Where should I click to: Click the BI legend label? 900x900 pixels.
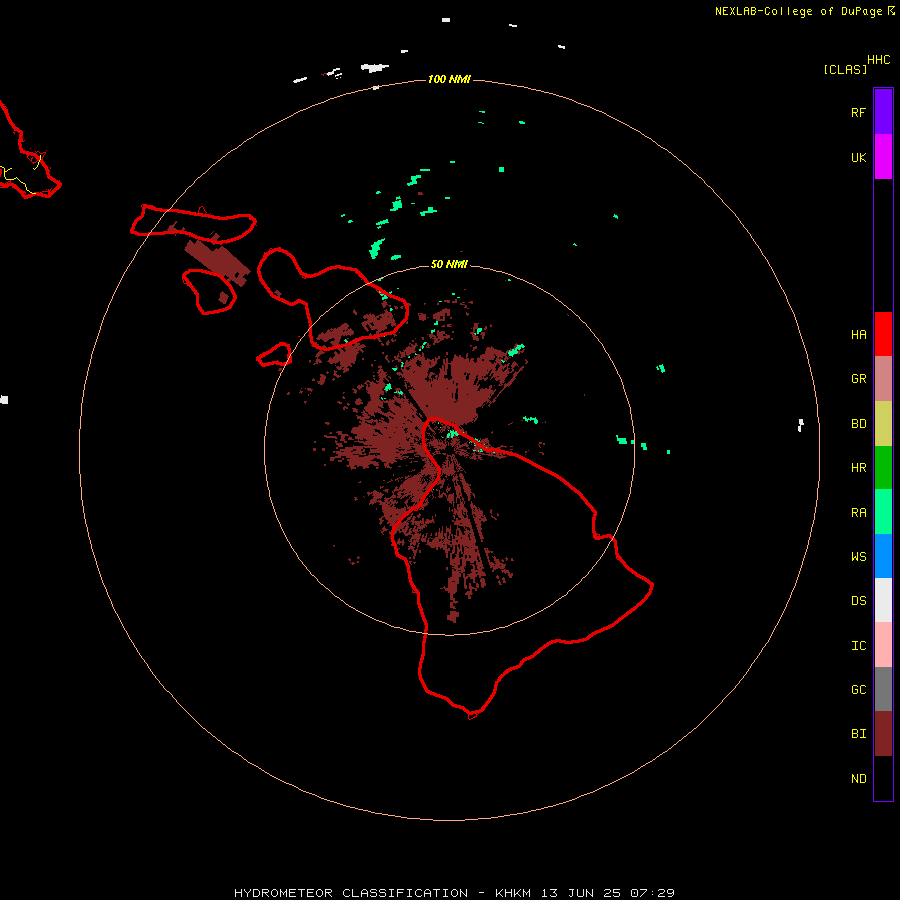pyautogui.click(x=859, y=734)
